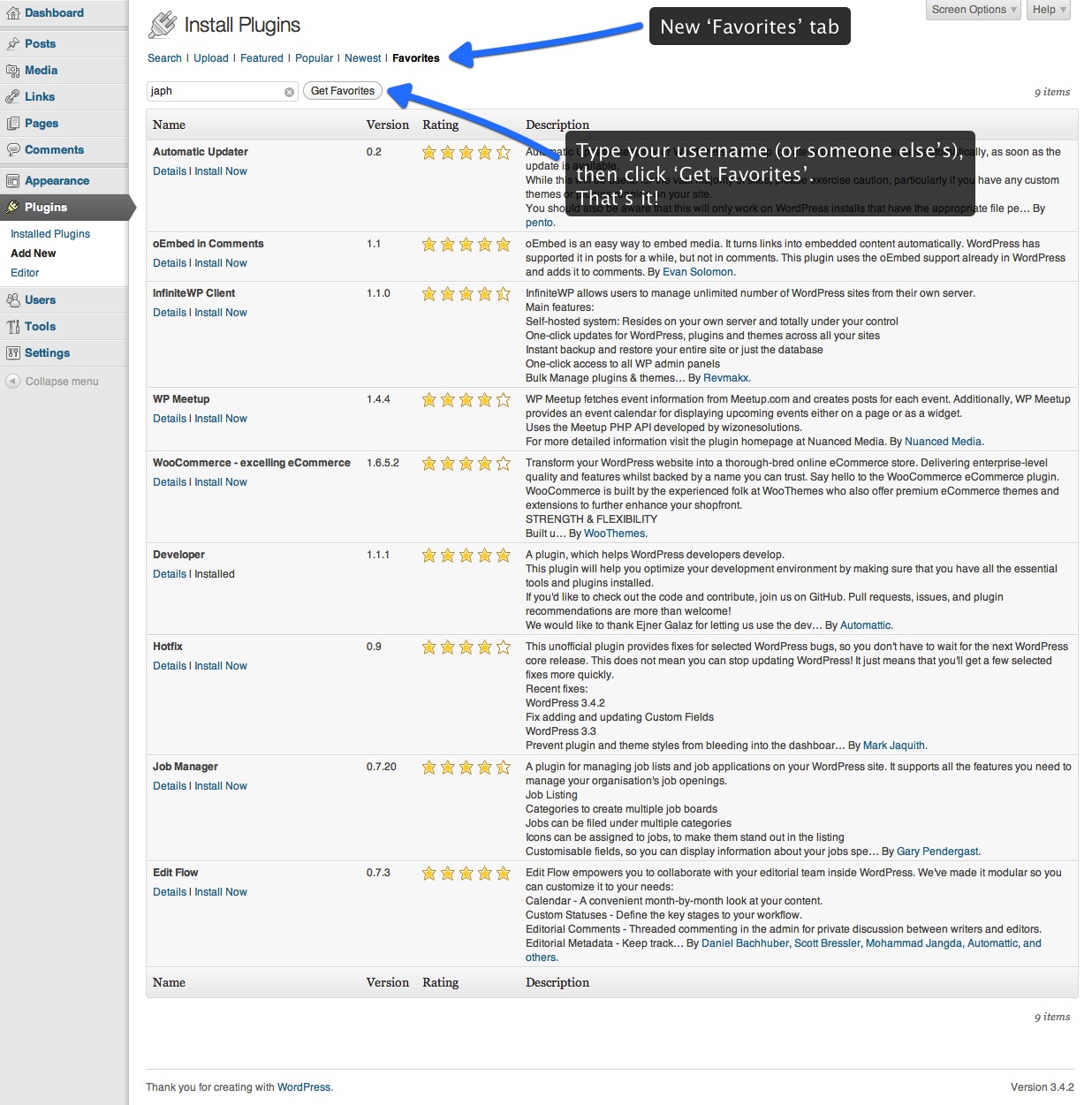
Task: Switch to the Featured tab
Action: click(x=262, y=58)
